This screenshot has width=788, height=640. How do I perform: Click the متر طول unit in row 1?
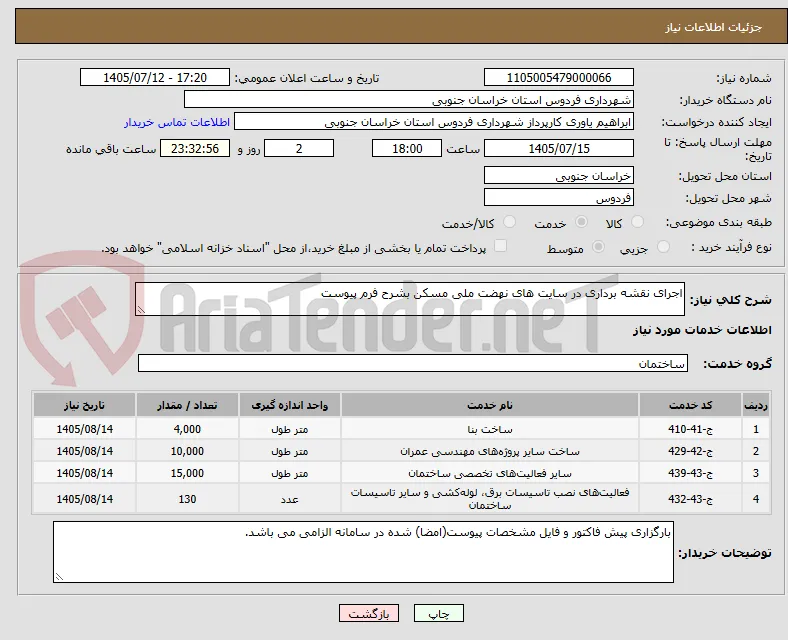click(289, 430)
